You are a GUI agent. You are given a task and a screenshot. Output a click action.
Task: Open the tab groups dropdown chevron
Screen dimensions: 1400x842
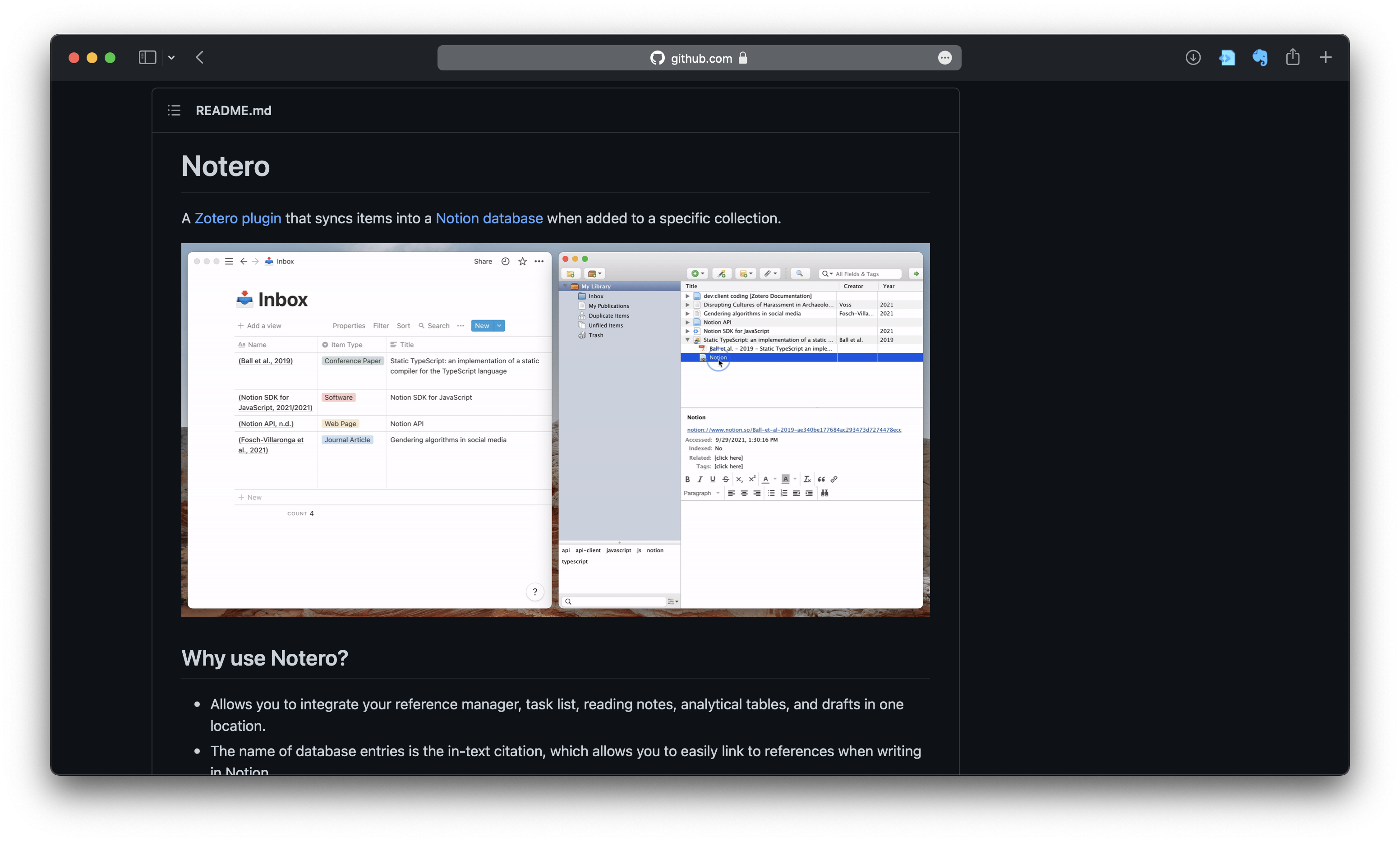pyautogui.click(x=171, y=57)
